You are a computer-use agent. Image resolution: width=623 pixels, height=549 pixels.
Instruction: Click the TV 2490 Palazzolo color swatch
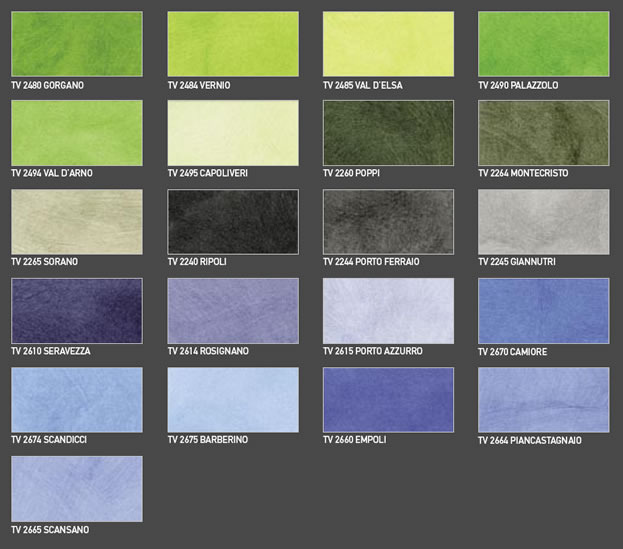(x=544, y=44)
